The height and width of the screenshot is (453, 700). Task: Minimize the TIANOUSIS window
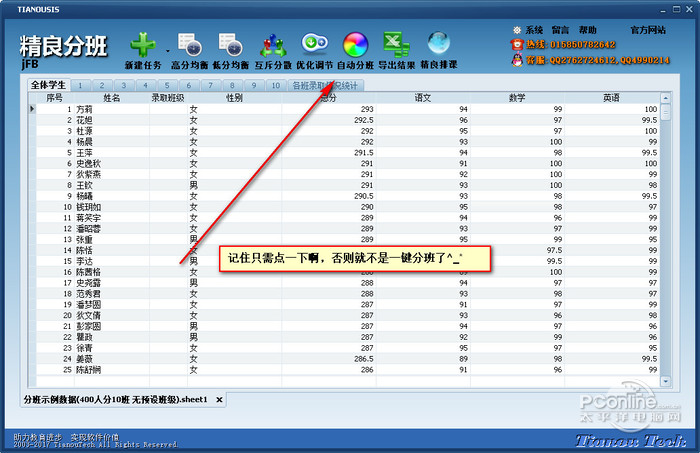point(663,9)
